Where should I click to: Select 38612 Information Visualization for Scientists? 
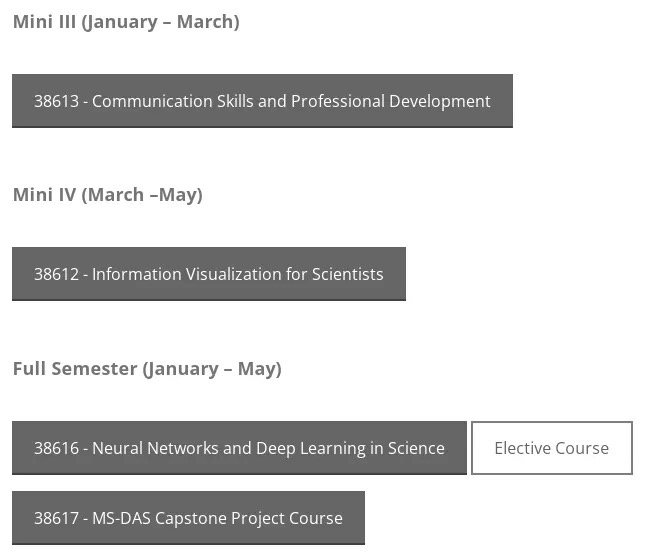(209, 274)
